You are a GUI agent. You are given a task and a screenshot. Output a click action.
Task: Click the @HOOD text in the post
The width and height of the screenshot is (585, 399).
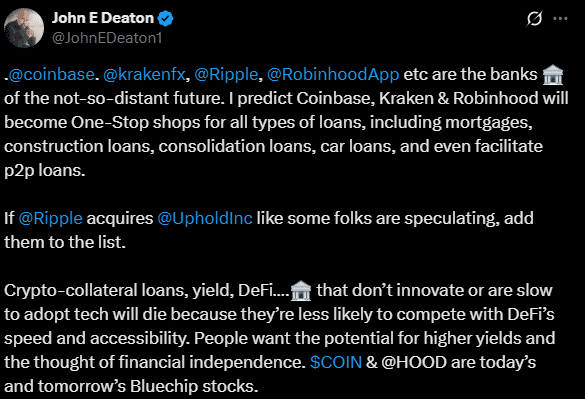pos(414,362)
